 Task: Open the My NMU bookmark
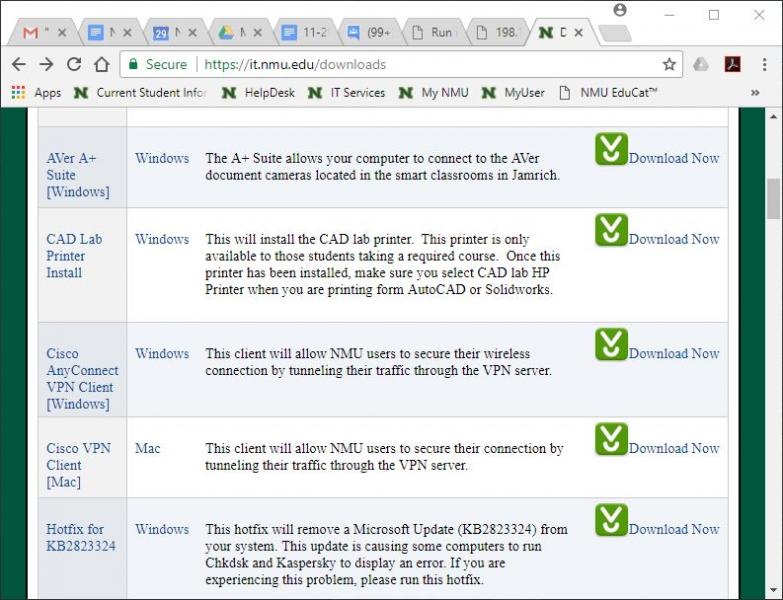(433, 92)
